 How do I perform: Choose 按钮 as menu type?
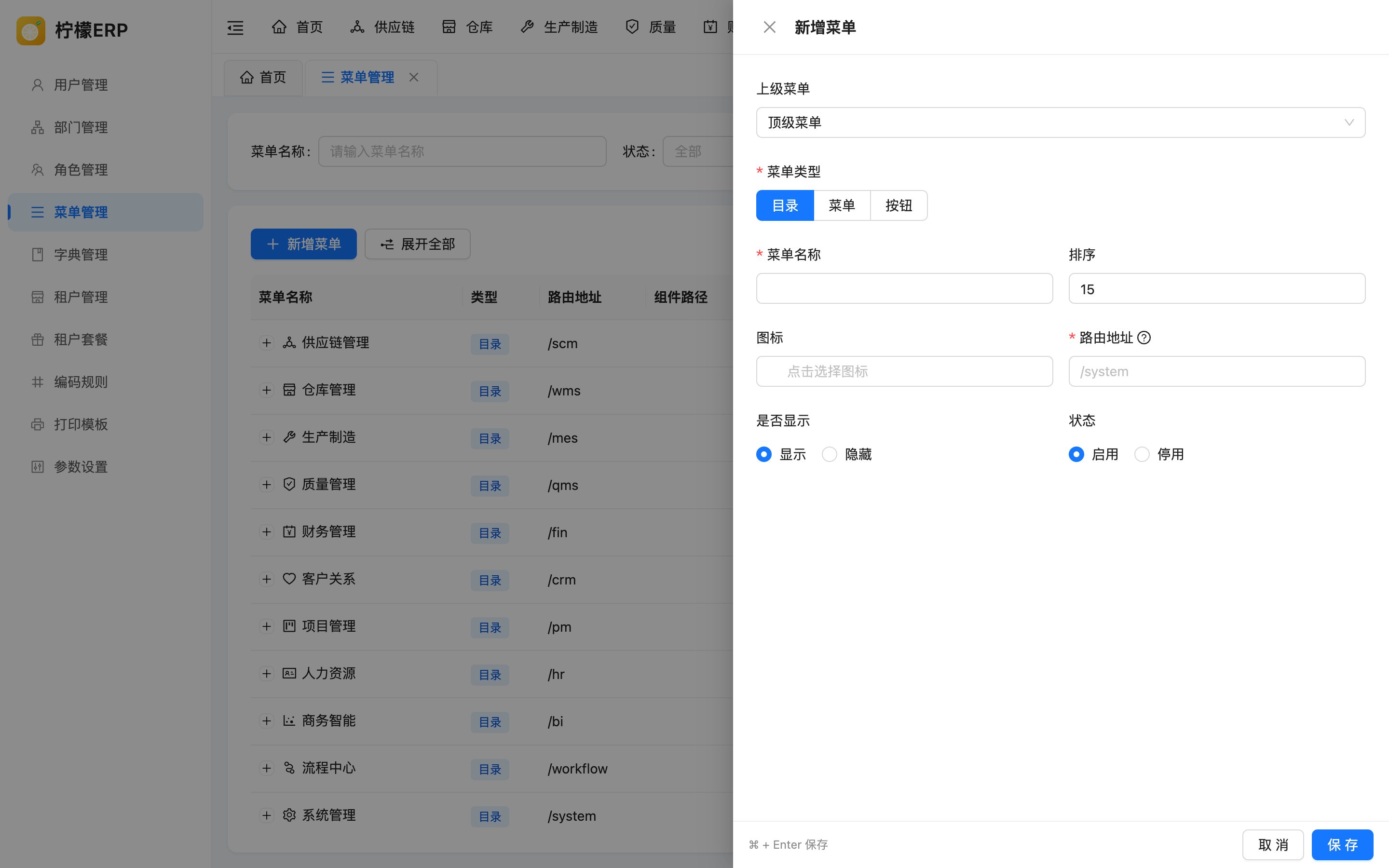[898, 205]
